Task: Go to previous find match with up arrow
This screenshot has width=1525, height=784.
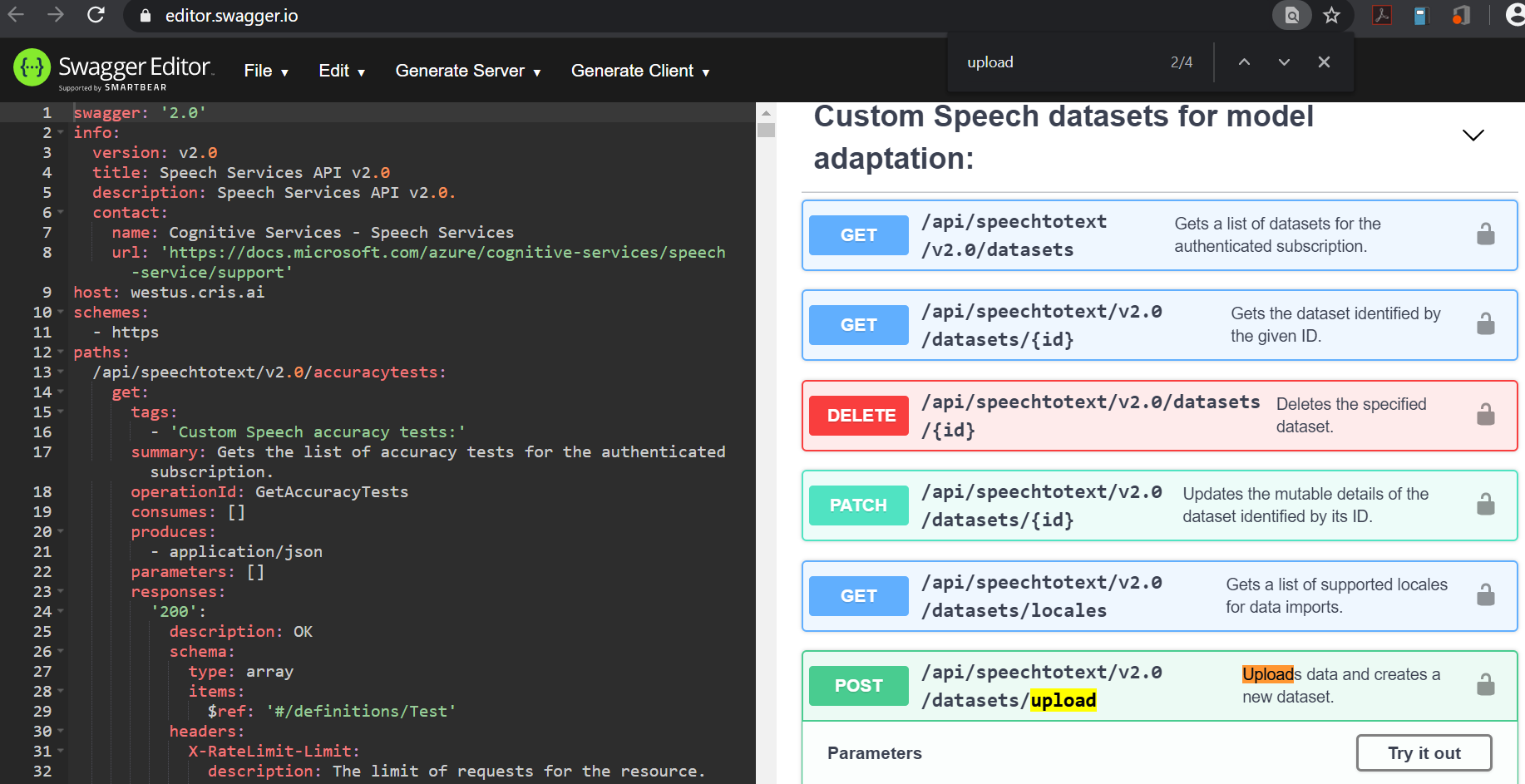Action: (1244, 62)
